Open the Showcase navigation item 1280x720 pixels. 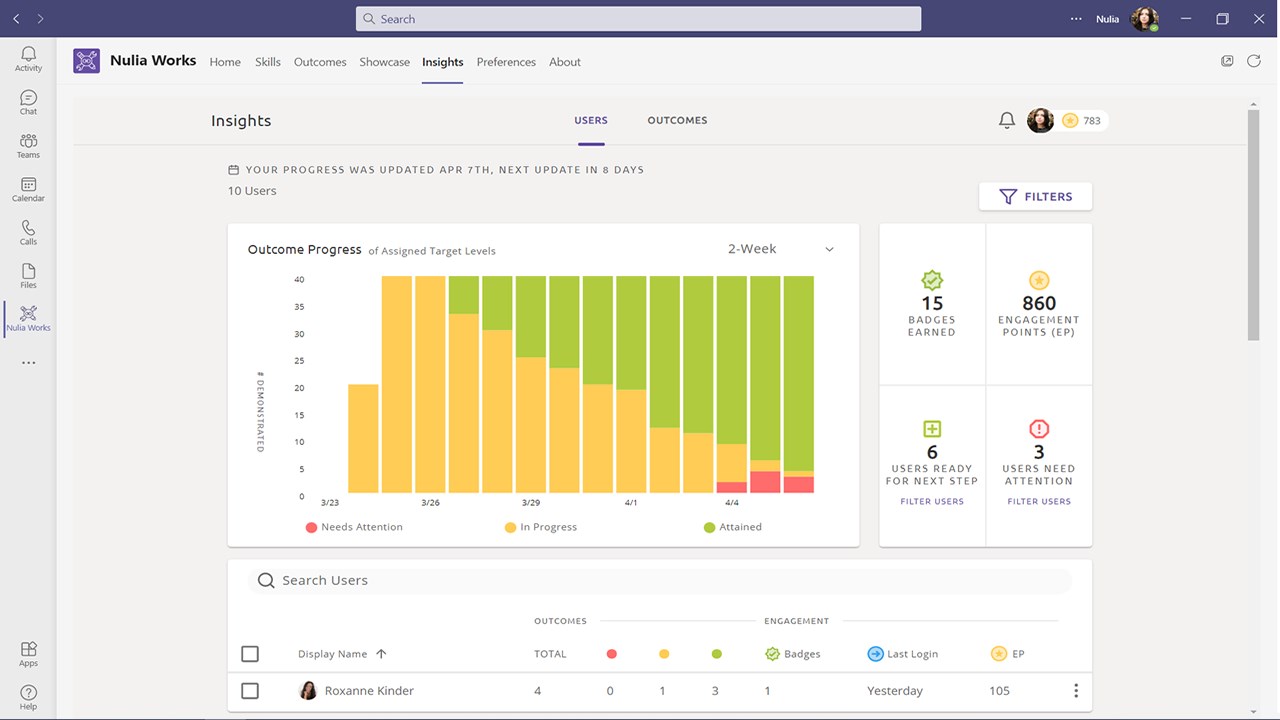(x=385, y=62)
